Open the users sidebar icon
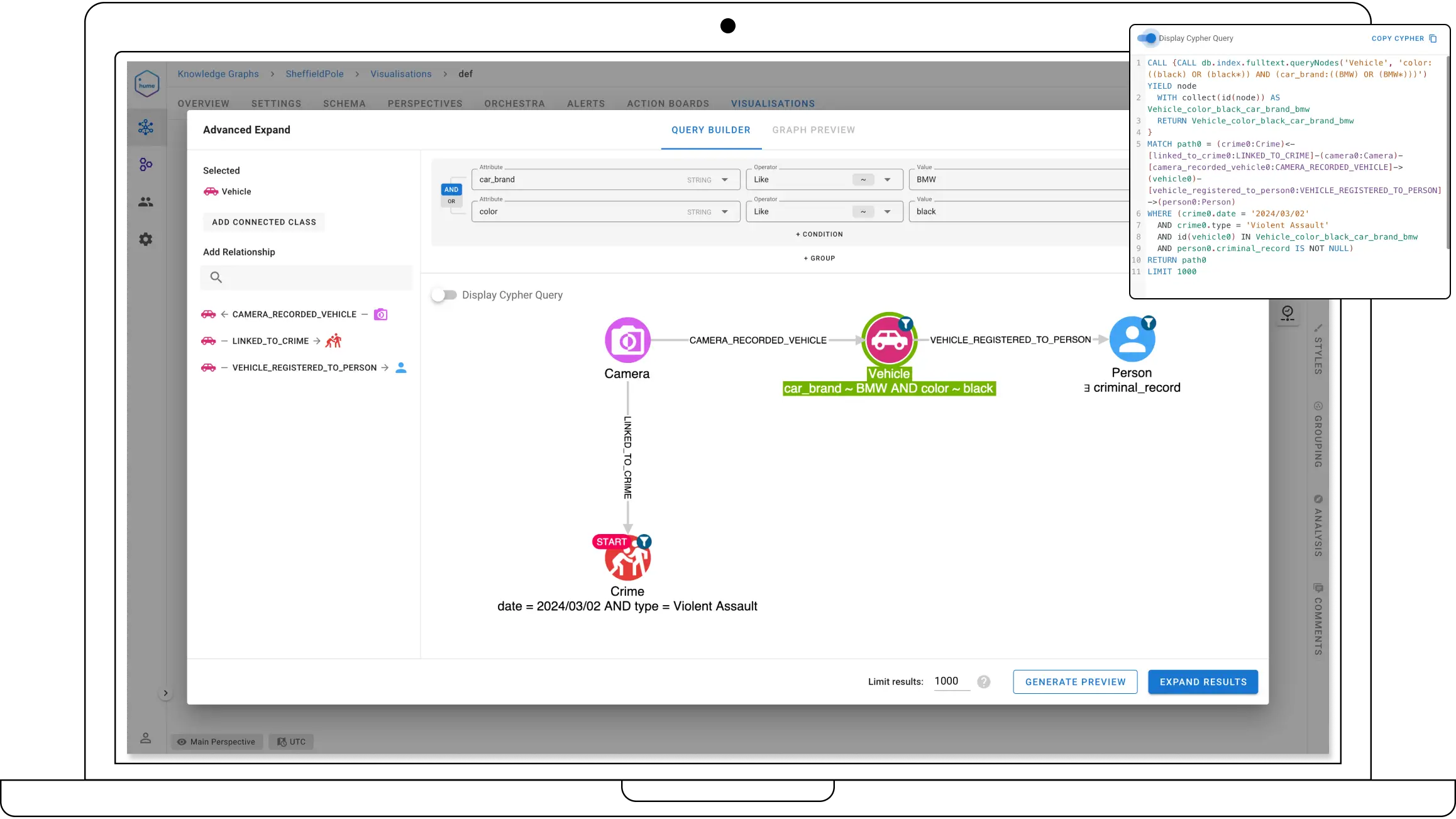The height and width of the screenshot is (819, 1456). (x=146, y=202)
